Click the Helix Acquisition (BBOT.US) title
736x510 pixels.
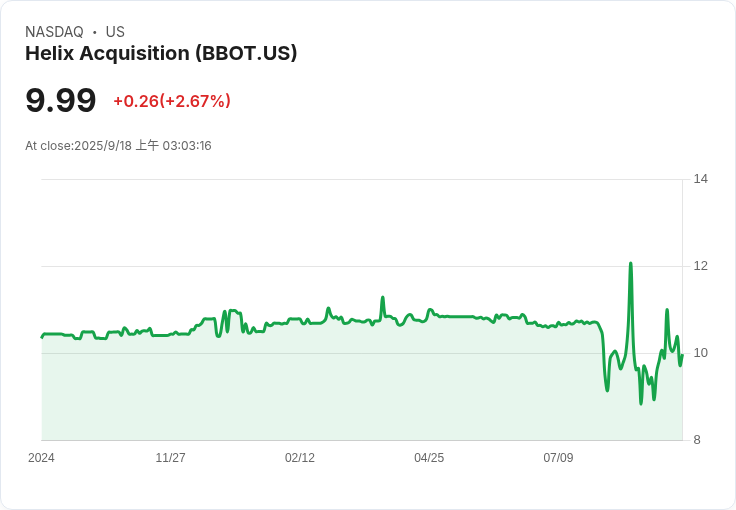tap(161, 53)
